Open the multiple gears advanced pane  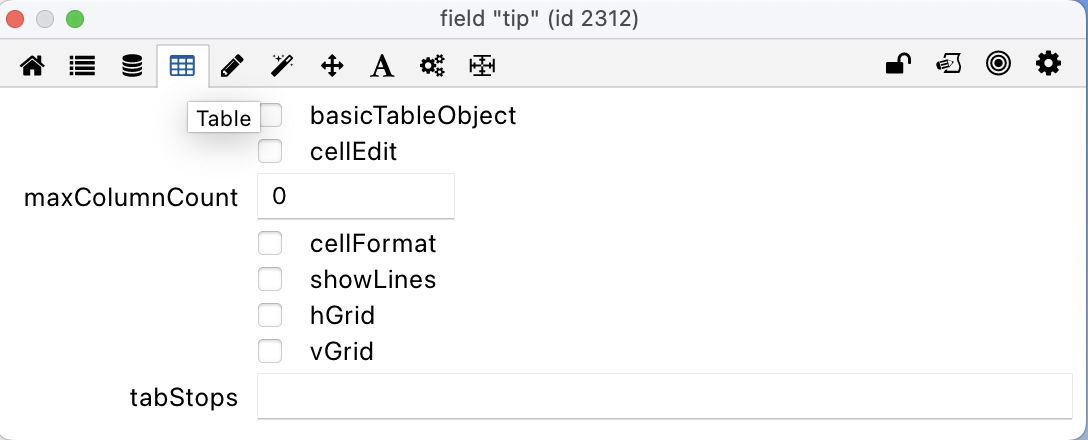point(432,66)
